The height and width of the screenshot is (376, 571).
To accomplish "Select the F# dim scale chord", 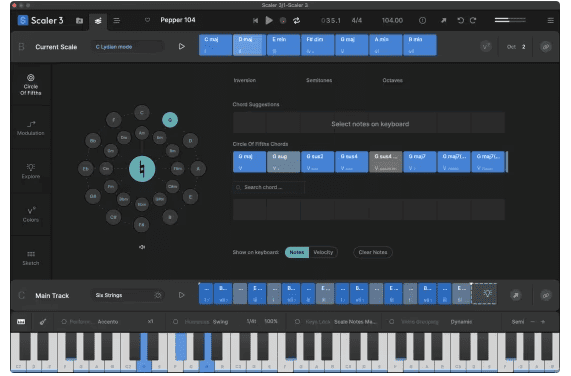I will (318, 45).
